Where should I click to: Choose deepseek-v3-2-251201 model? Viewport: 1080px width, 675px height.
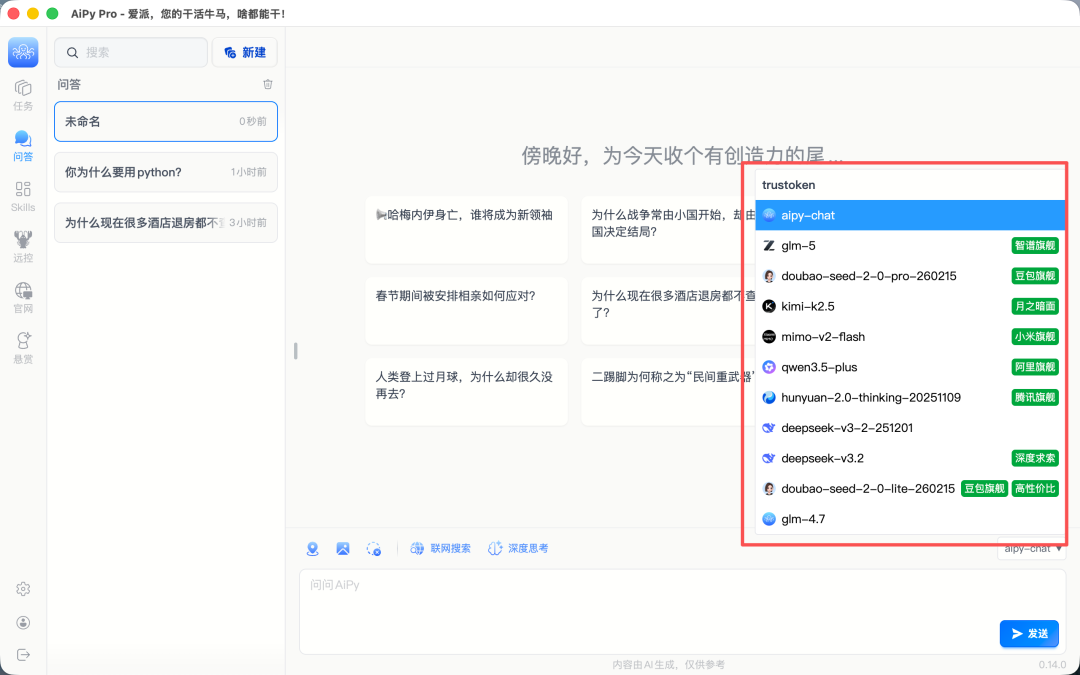pos(910,427)
